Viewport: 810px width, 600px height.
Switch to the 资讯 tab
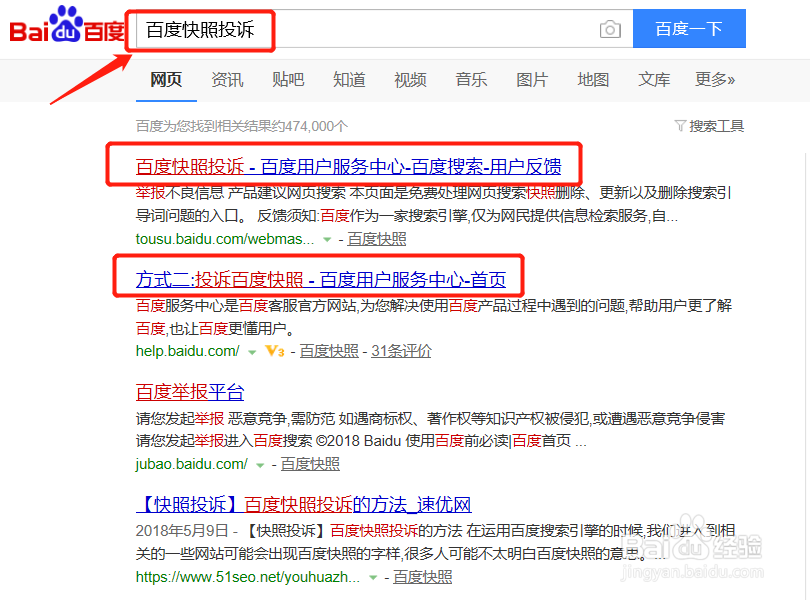[227, 80]
